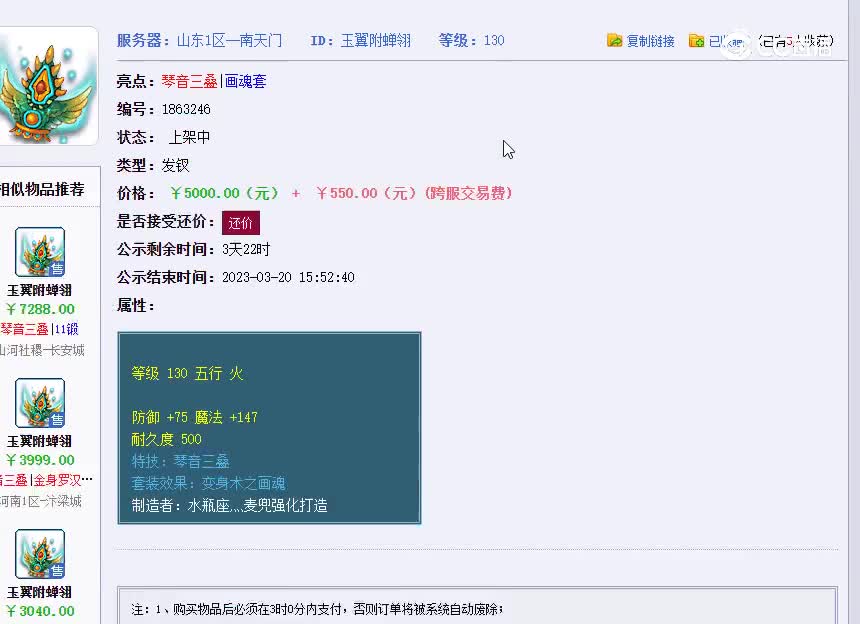Click the ￥5000.00（元） price
Image resolution: width=860 pixels, height=624 pixels.
[224, 193]
